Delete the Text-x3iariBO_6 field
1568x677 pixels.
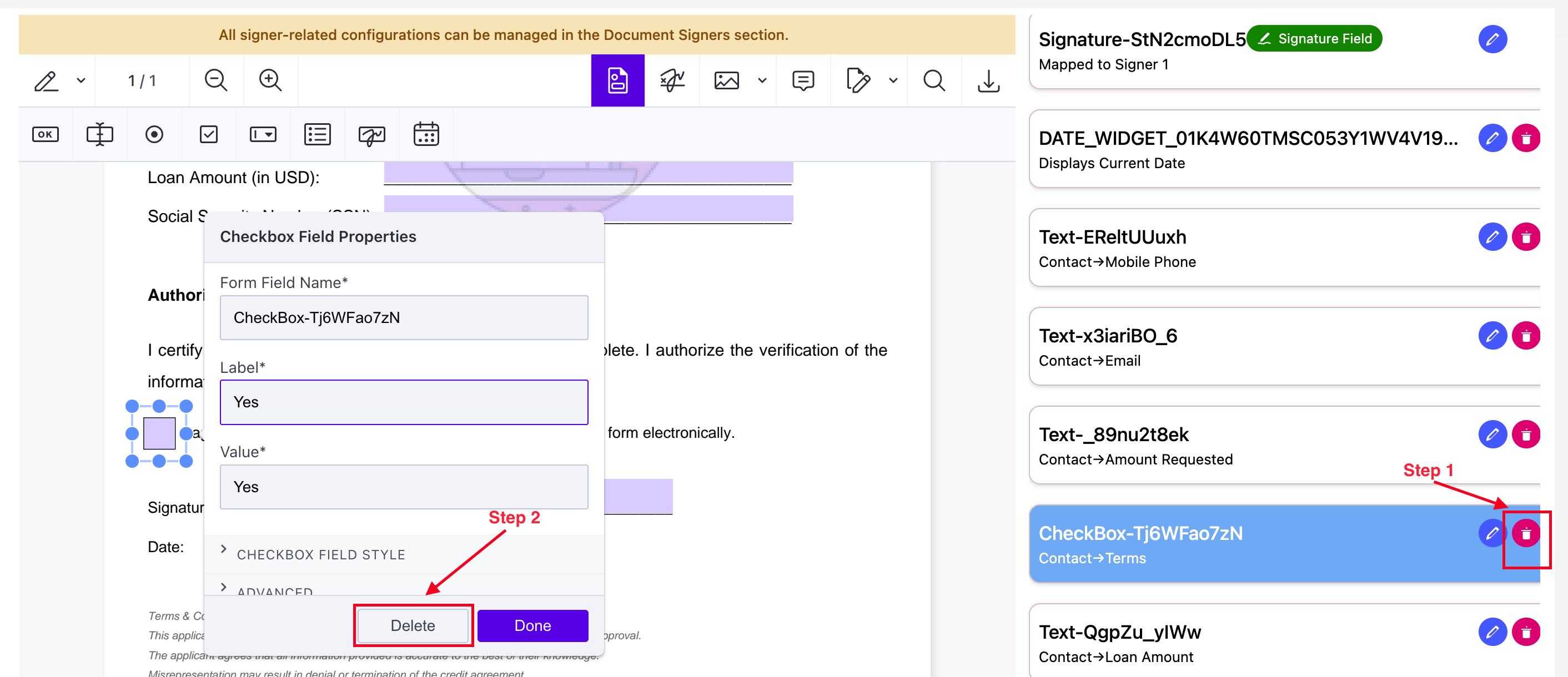pyautogui.click(x=1526, y=336)
